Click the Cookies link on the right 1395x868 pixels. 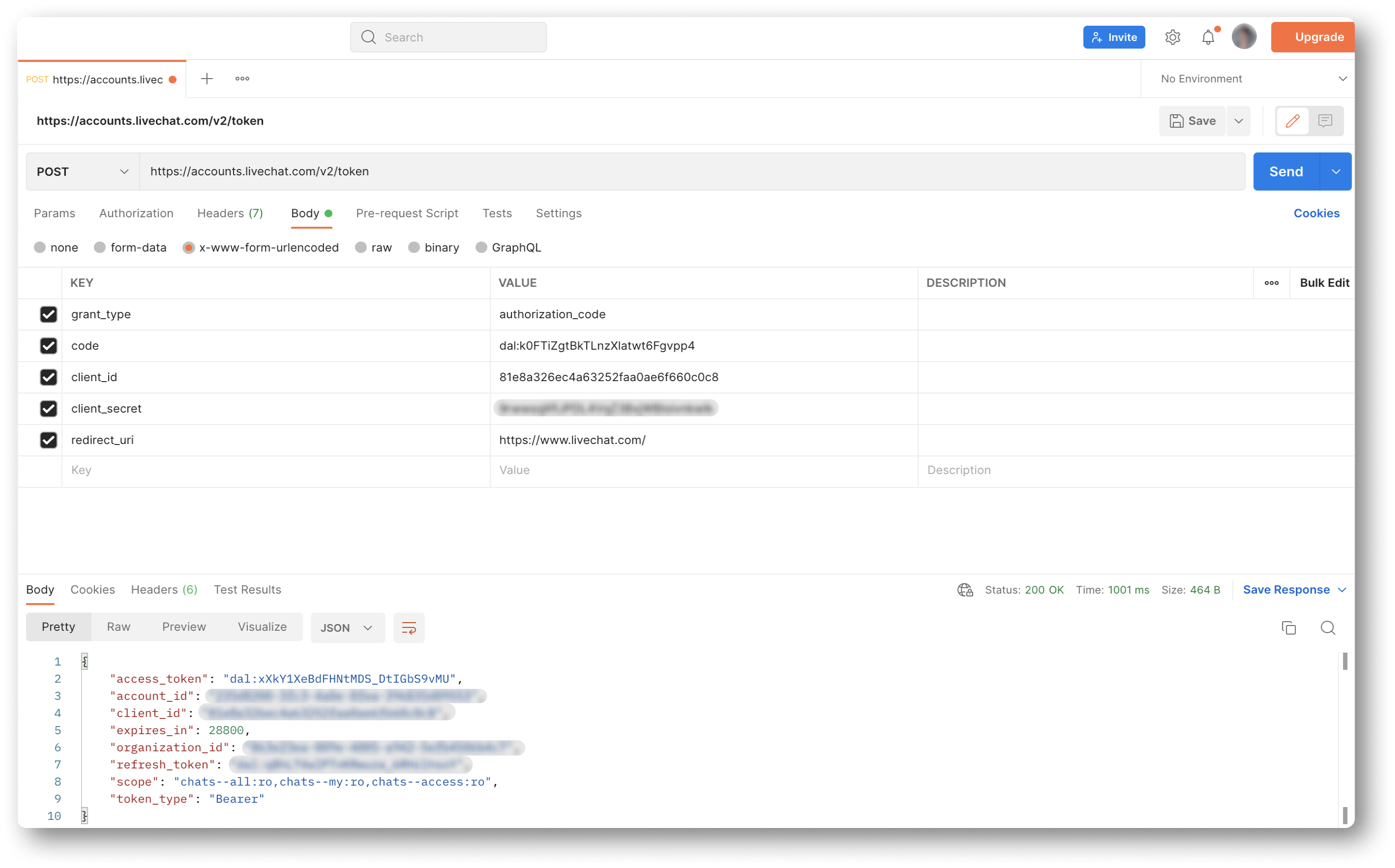1316,213
